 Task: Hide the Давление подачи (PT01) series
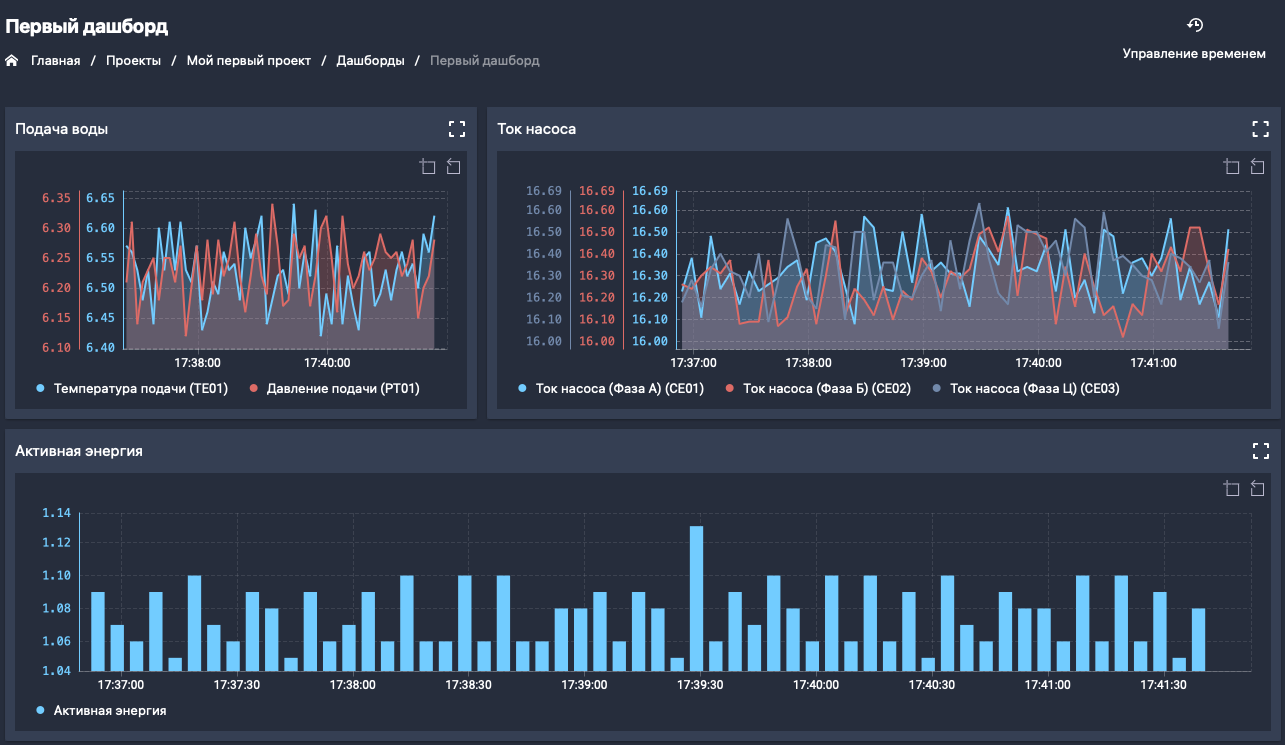334,389
